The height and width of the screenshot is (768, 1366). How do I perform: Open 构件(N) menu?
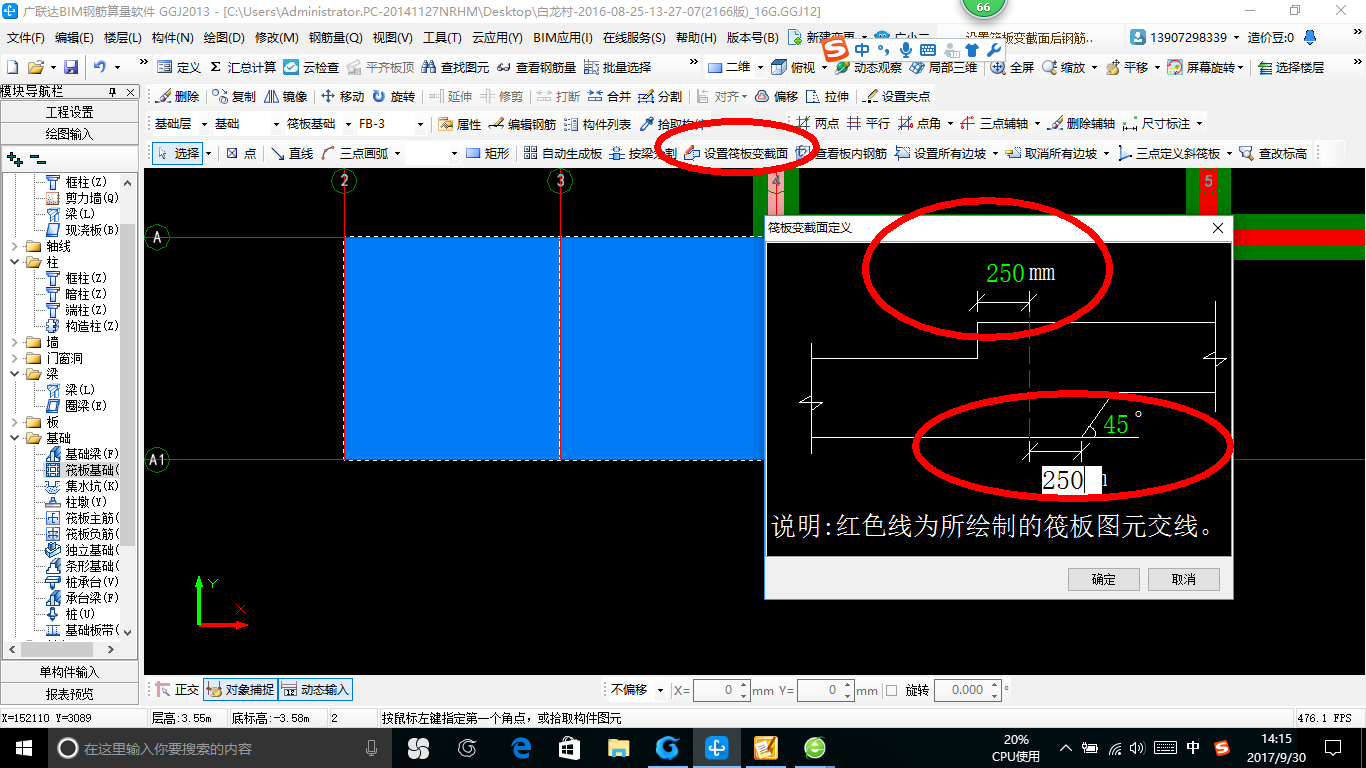click(173, 38)
